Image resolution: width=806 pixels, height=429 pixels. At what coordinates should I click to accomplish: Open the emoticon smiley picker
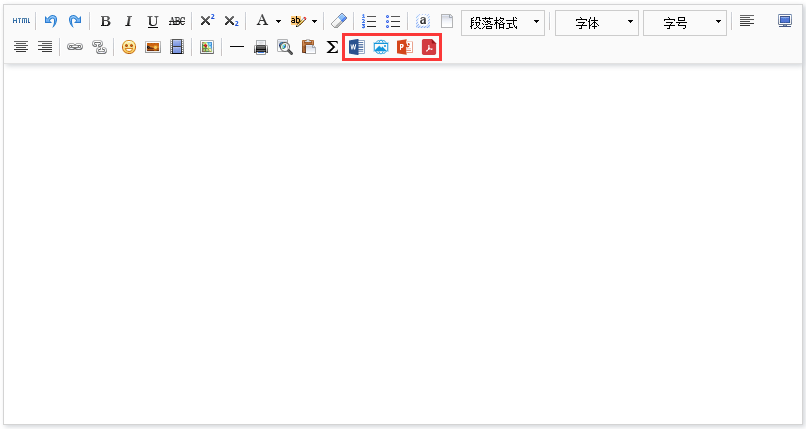[x=129, y=47]
